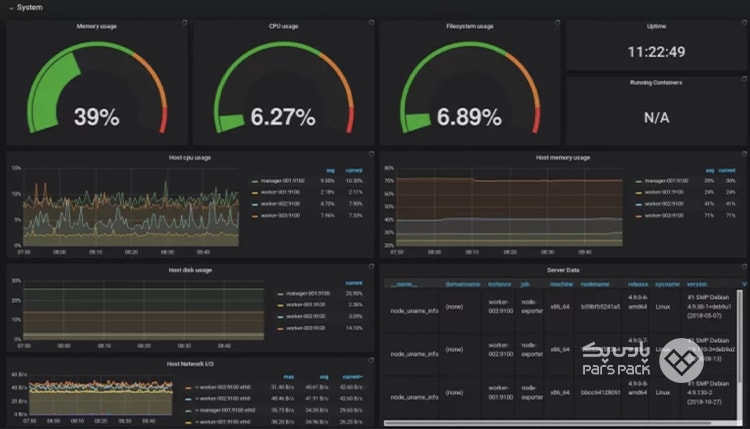Click the corner icon of Memory usage panel
Screen dimensions: 750x429
[185, 22]
